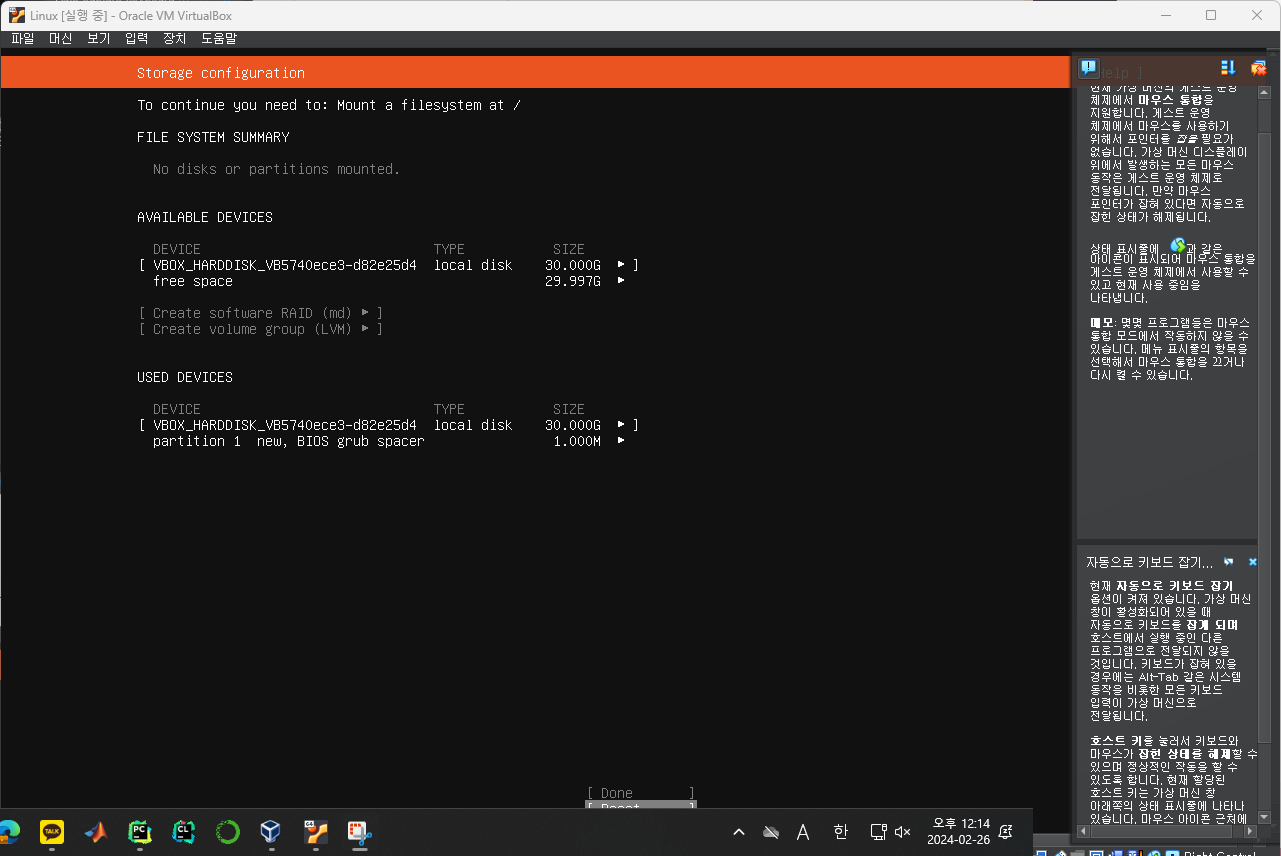Dismiss all notifications with the red-X icon
Image resolution: width=1281 pixels, height=856 pixels.
coord(1258,68)
